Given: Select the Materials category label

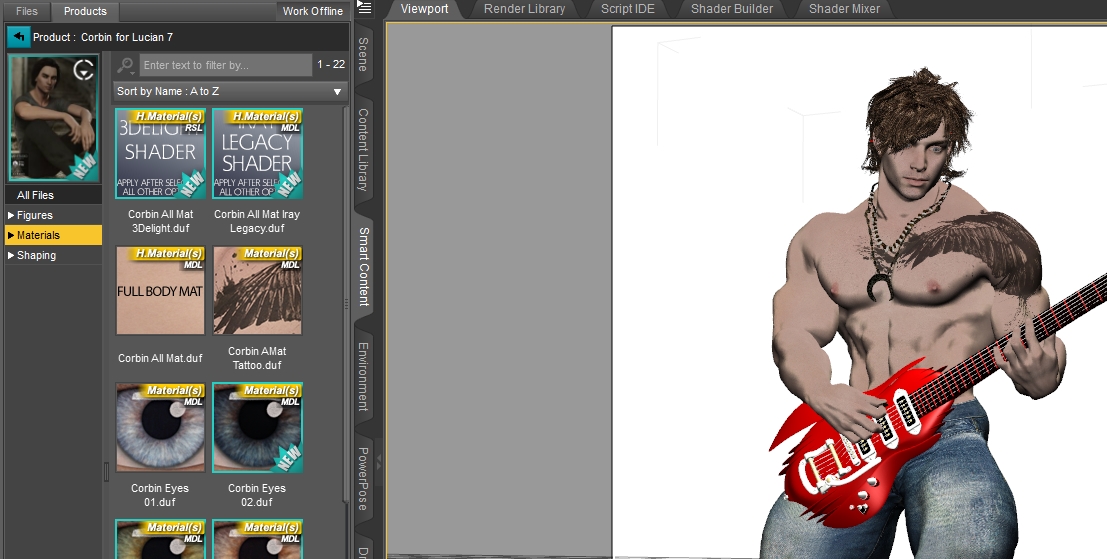Looking at the screenshot, I should click(x=38, y=235).
